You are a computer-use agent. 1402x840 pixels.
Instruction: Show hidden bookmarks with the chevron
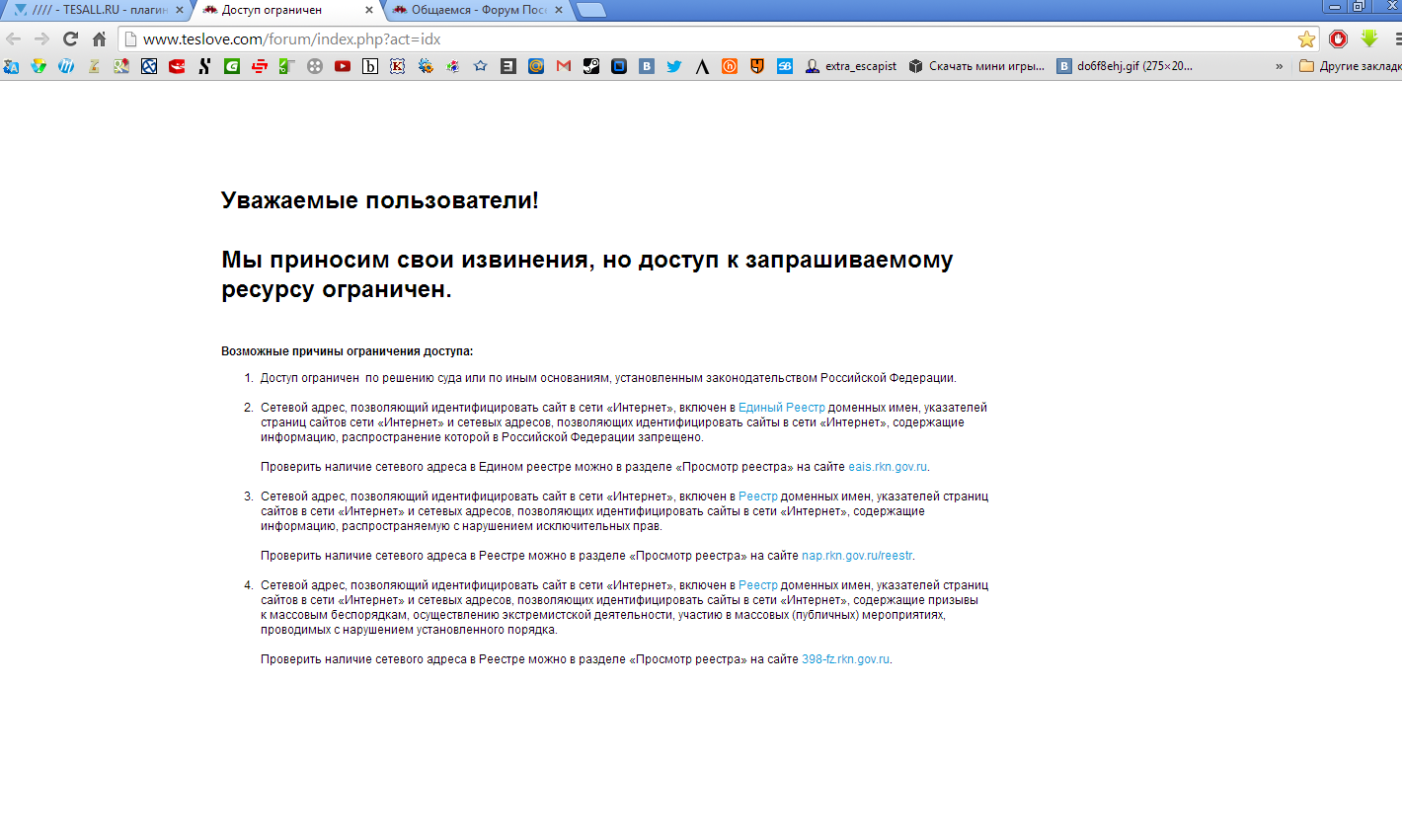click(x=1280, y=66)
